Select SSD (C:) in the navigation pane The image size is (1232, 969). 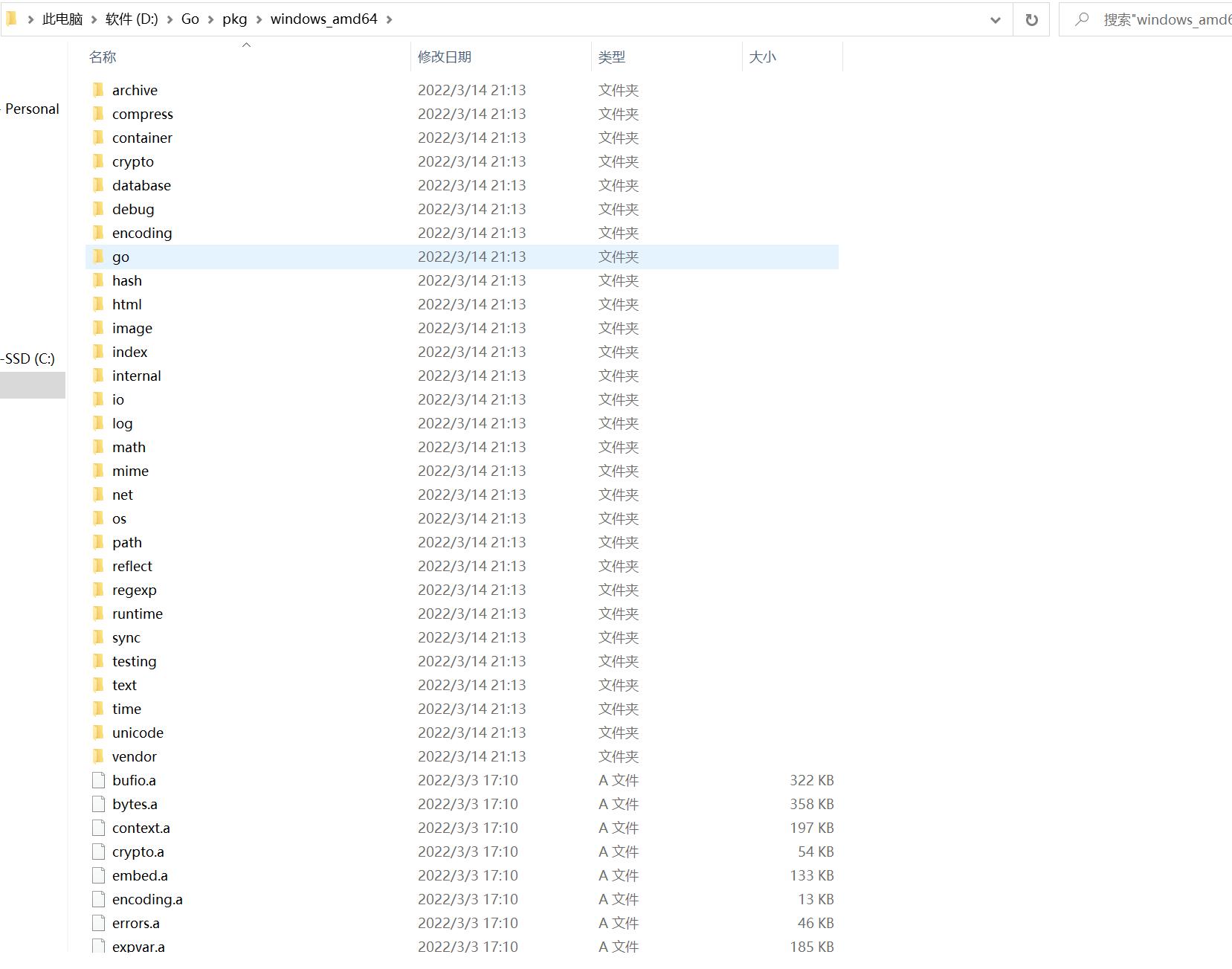click(x=29, y=358)
